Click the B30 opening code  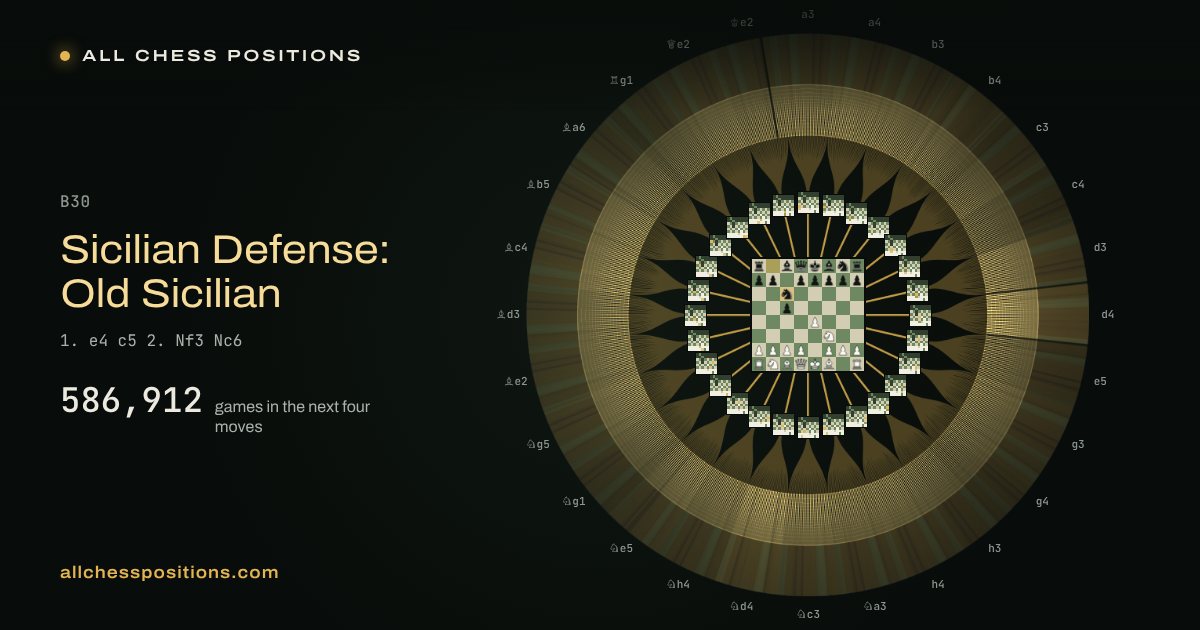click(75, 201)
